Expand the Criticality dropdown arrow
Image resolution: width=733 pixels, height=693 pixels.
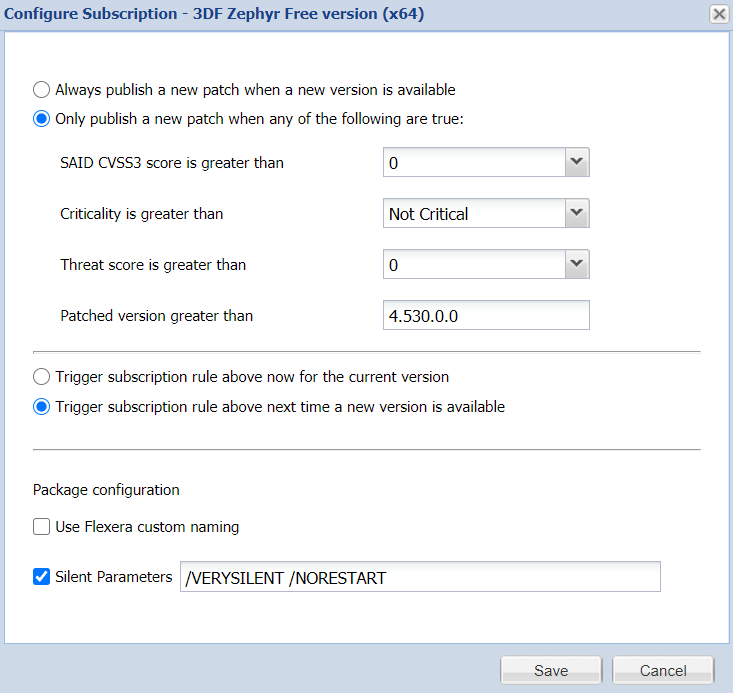pyautogui.click(x=577, y=213)
